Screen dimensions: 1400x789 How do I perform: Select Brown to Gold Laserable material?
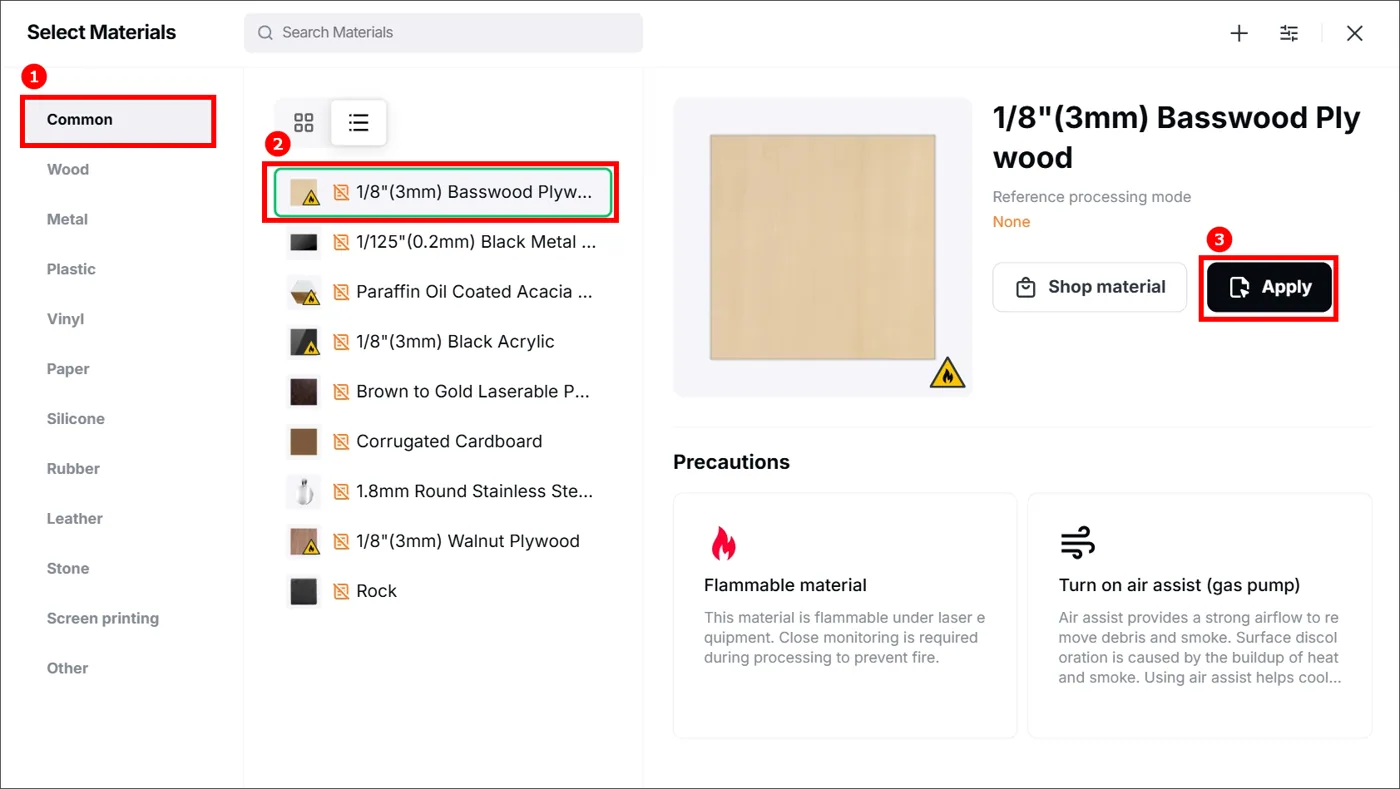pyautogui.click(x=442, y=392)
